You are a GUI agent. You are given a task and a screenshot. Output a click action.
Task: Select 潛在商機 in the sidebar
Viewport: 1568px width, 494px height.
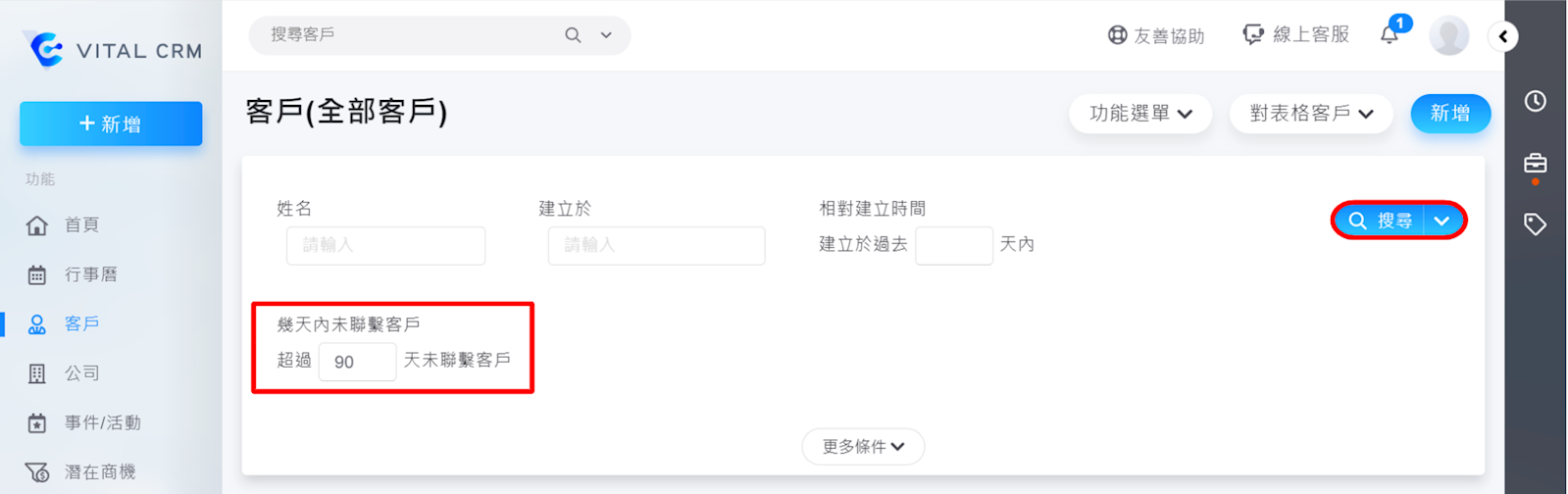pos(98,472)
